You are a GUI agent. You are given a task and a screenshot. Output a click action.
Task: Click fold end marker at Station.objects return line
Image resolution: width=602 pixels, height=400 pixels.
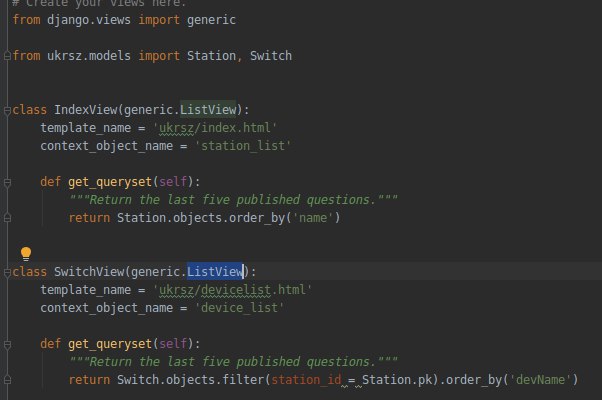[7, 218]
